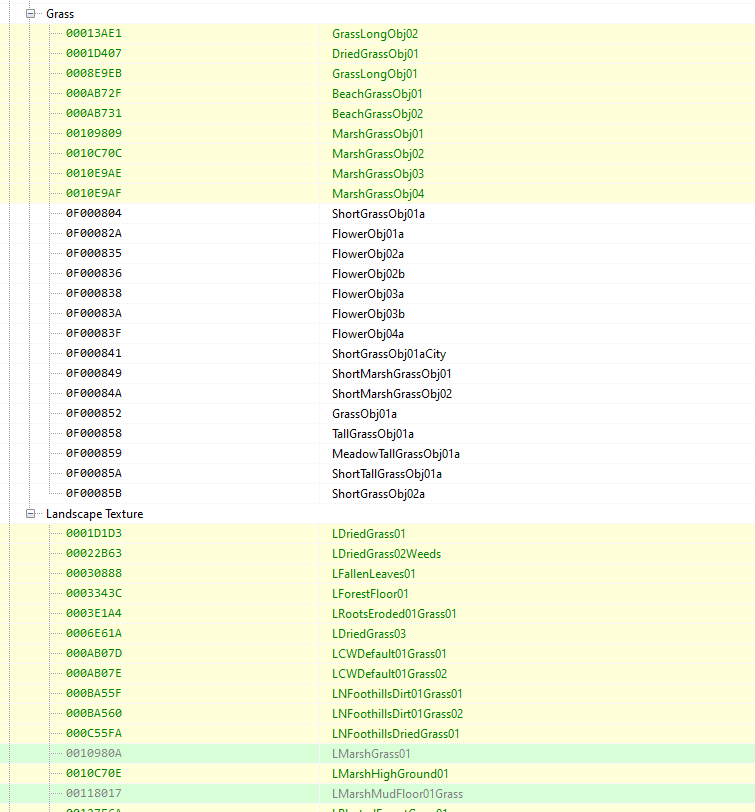This screenshot has height=812, width=755.
Task: Select form ID 0F000838
Action: point(94,293)
